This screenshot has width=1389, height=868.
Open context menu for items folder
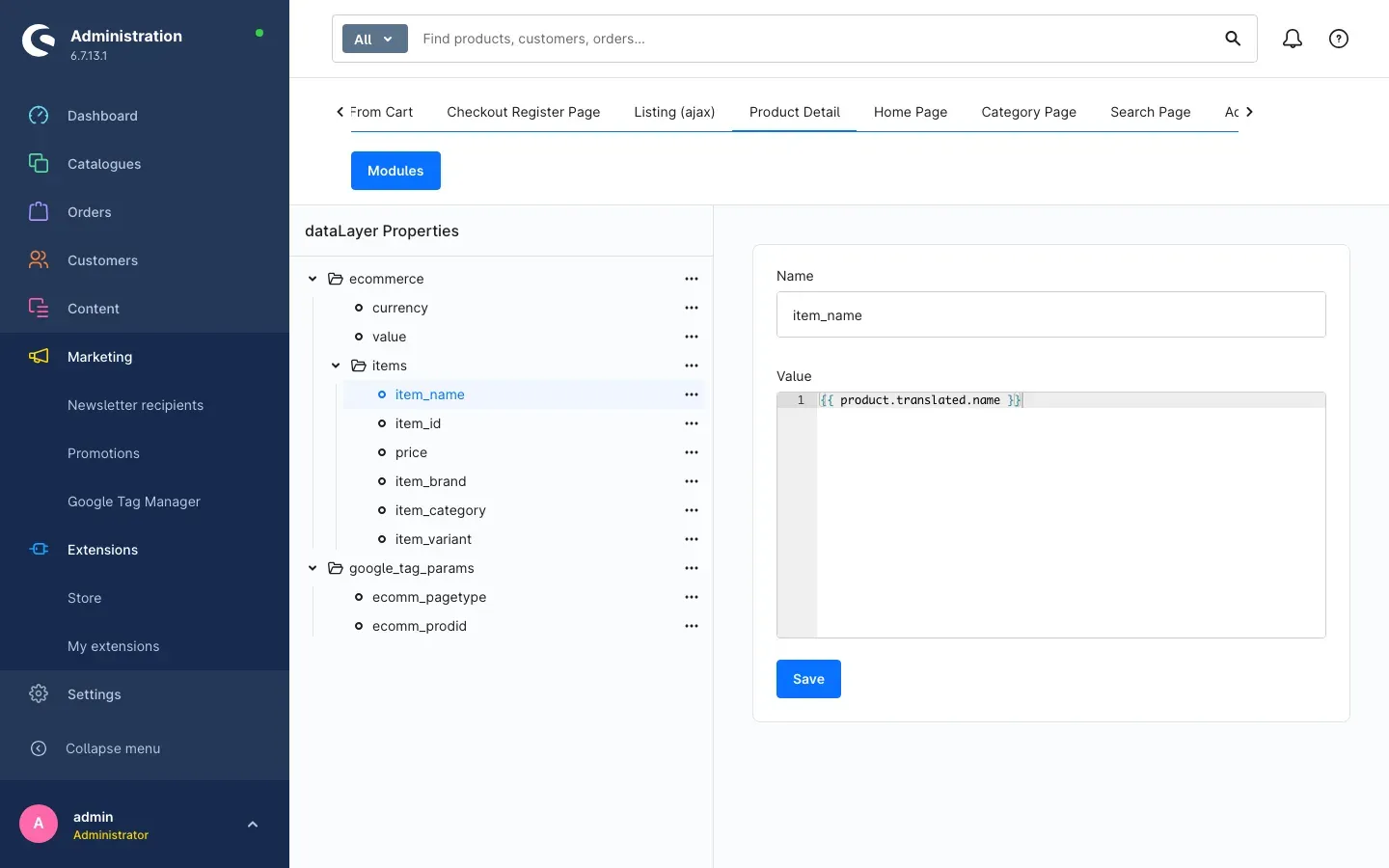point(692,366)
